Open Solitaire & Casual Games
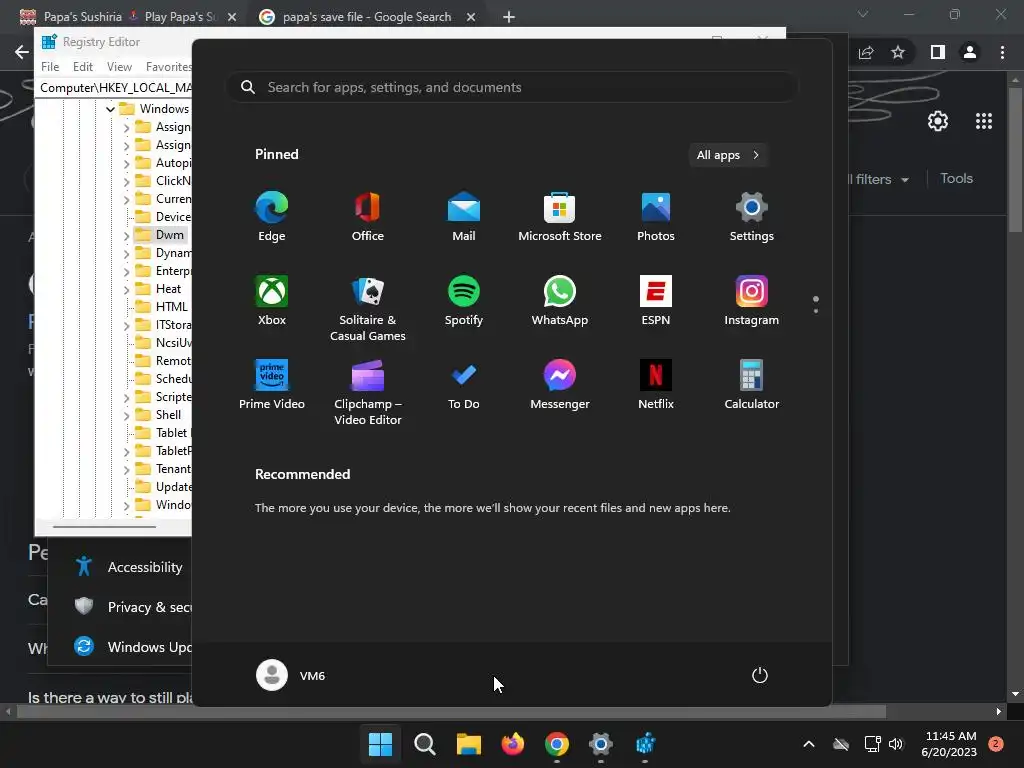The image size is (1024, 768). [x=368, y=309]
